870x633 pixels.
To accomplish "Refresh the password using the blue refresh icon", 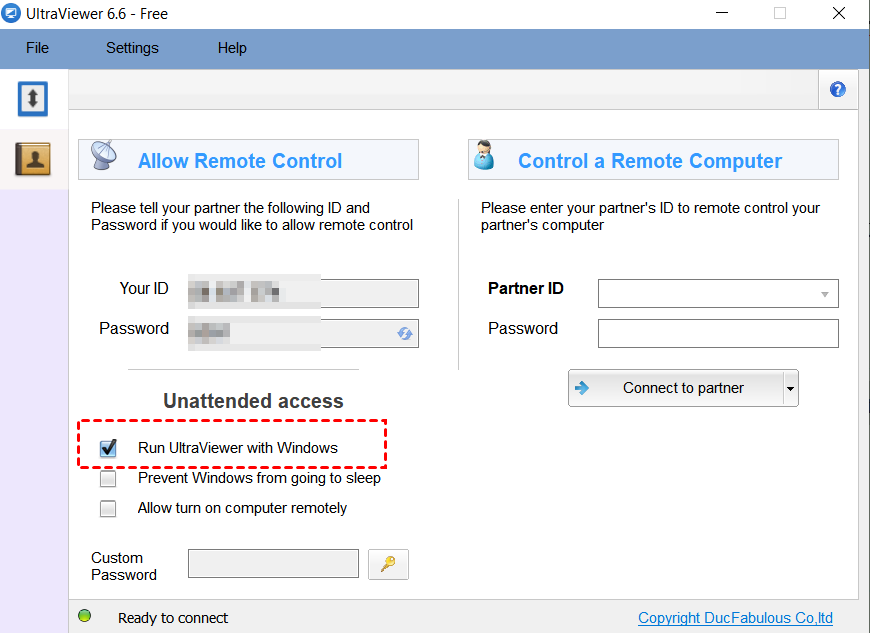I will pyautogui.click(x=405, y=333).
